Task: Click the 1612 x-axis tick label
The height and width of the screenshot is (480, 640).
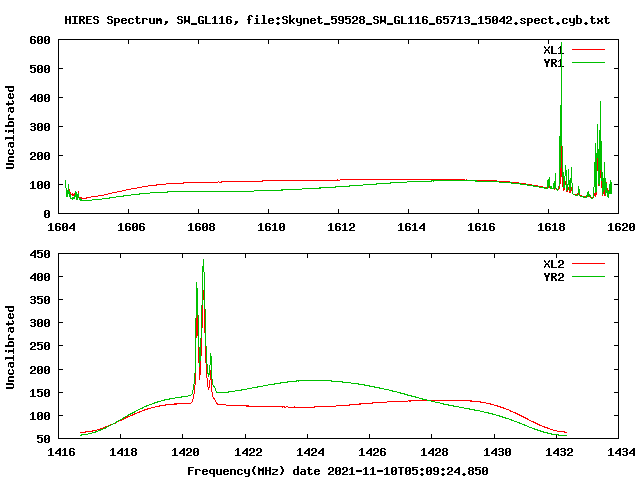Action: coord(341,227)
